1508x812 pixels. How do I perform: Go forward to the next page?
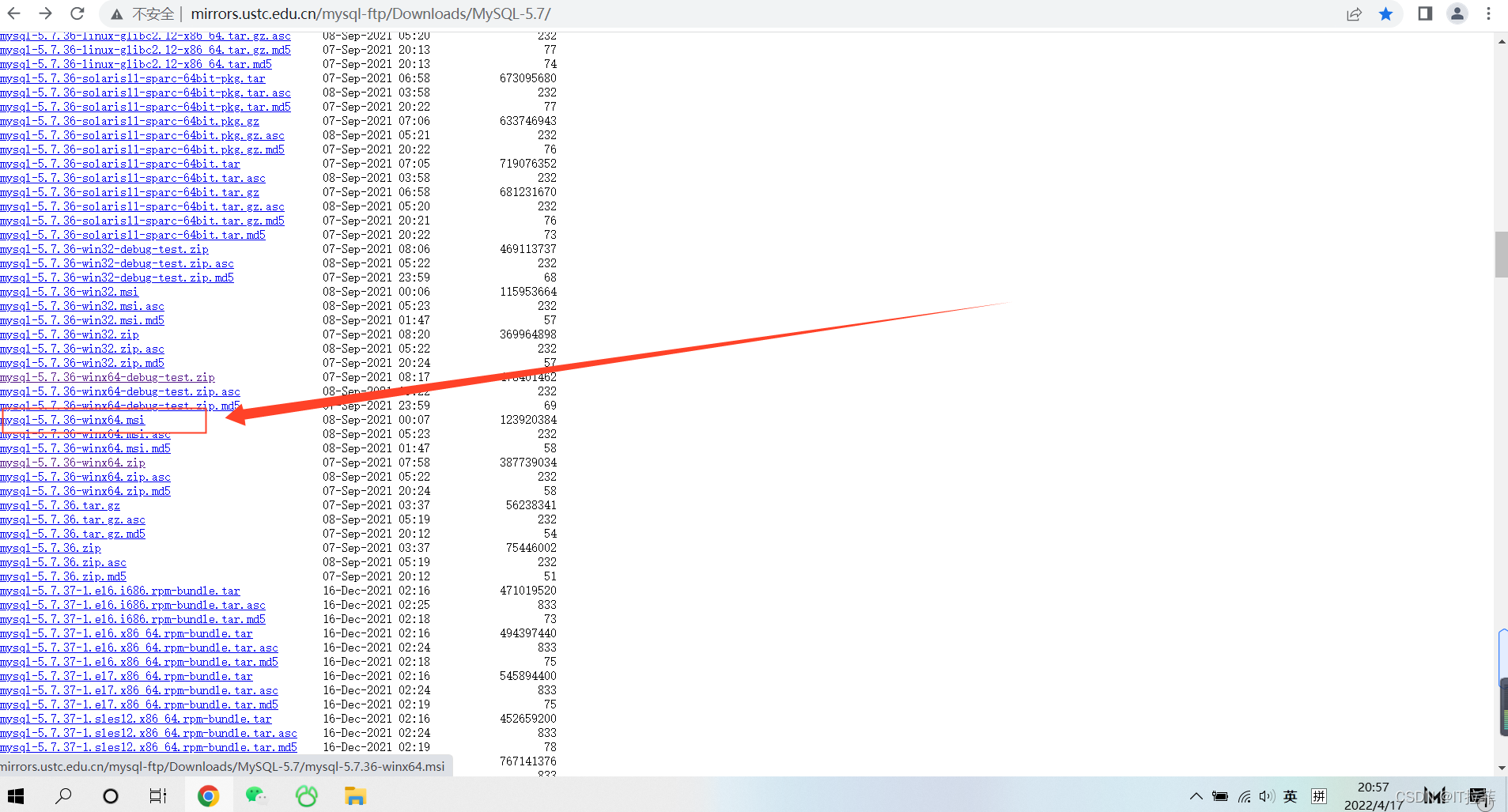pos(46,13)
